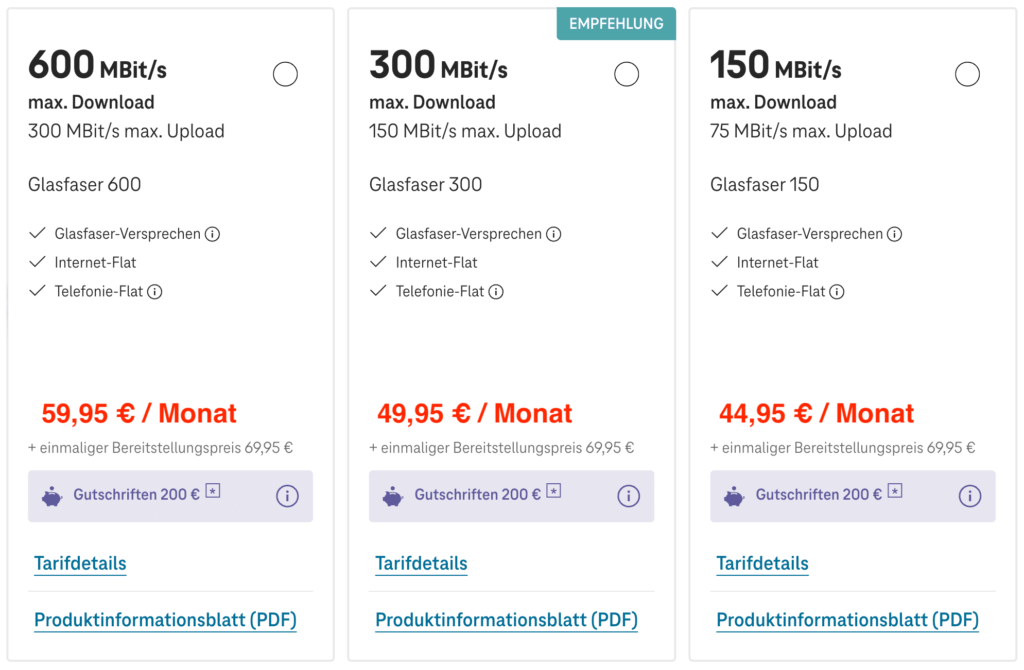Open Produktinformationsblatt PDF for Glasfaser 300
The height and width of the screenshot is (670, 1024).
pos(506,620)
